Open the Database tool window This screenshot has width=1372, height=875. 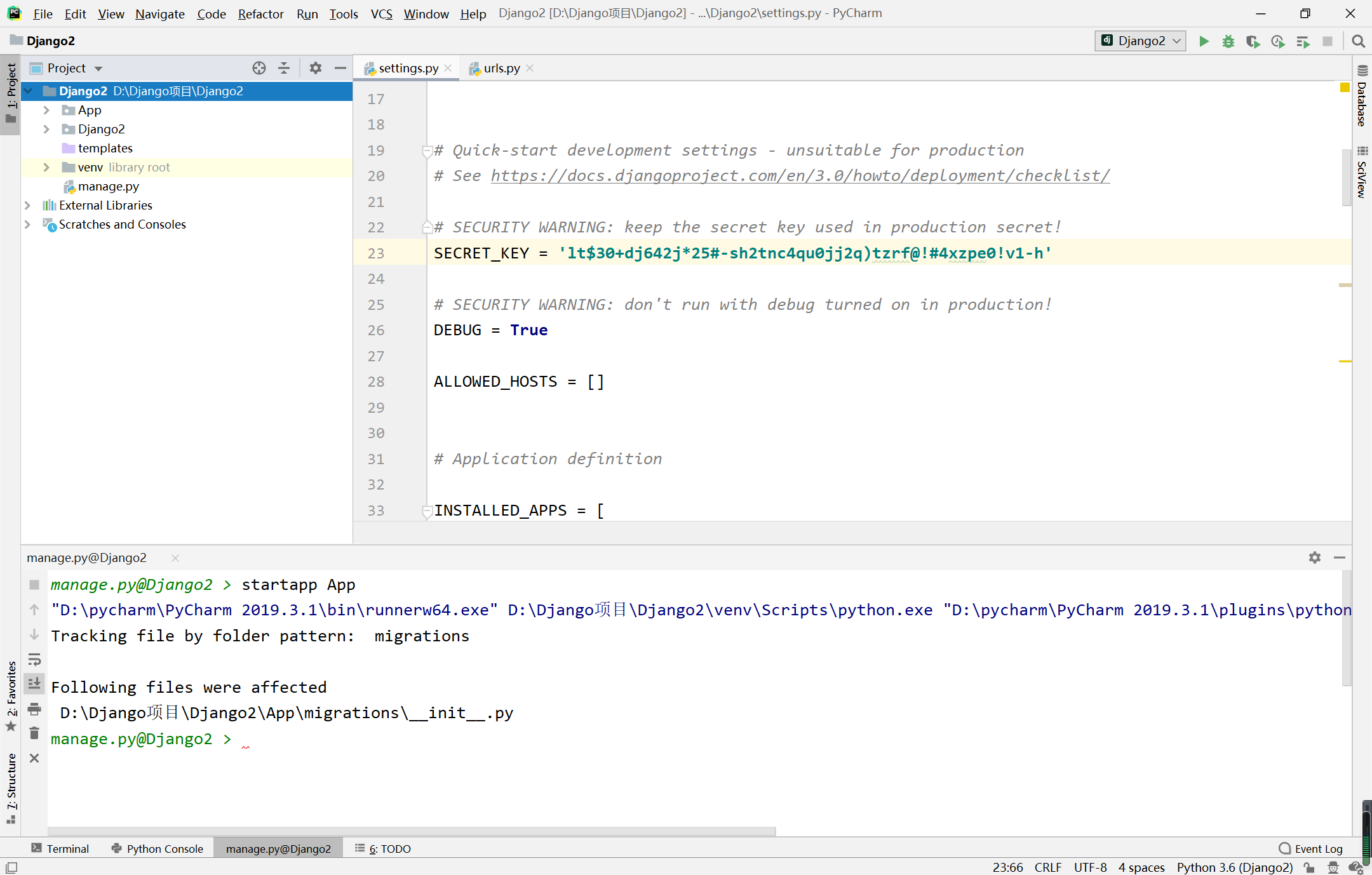pos(1362,96)
